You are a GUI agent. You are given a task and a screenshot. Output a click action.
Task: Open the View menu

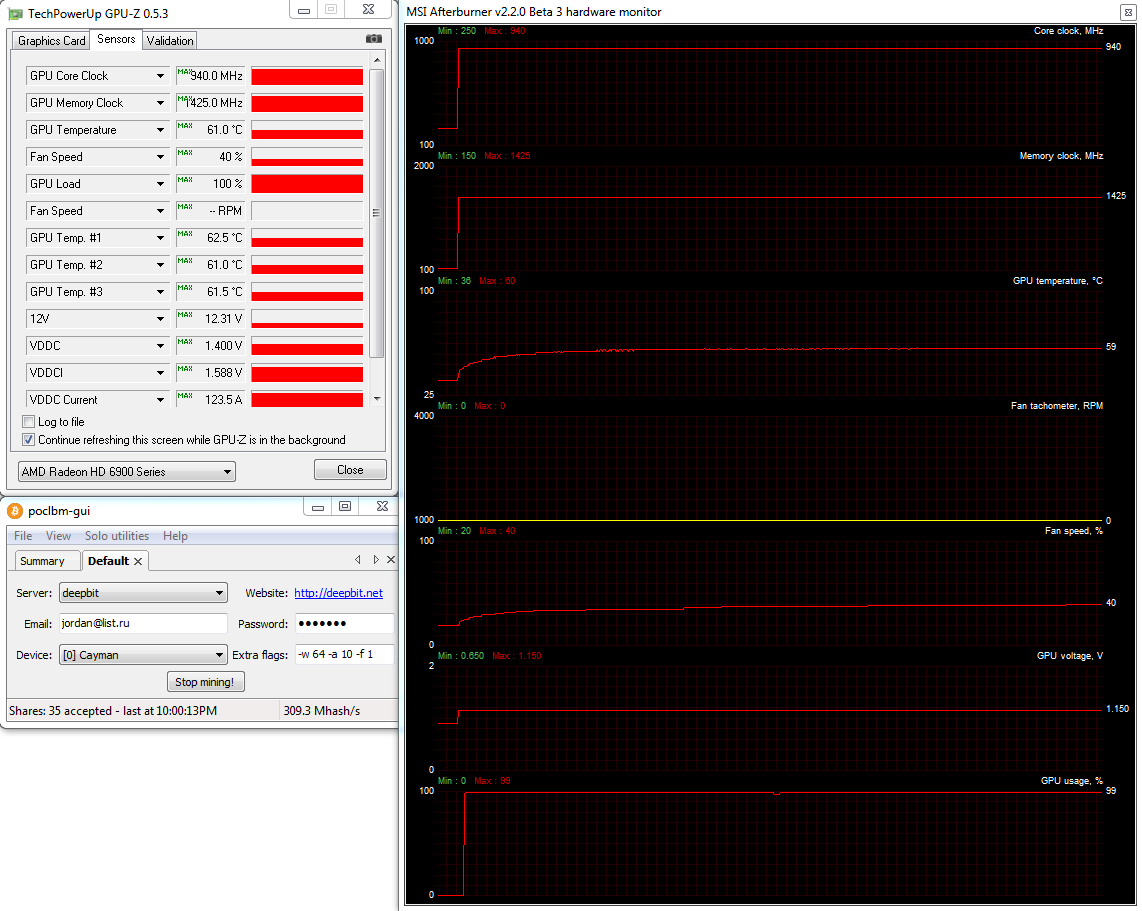coord(58,536)
